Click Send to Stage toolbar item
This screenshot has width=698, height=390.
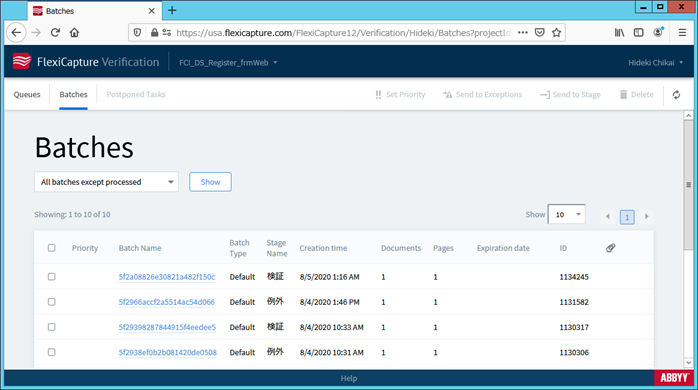[570, 94]
